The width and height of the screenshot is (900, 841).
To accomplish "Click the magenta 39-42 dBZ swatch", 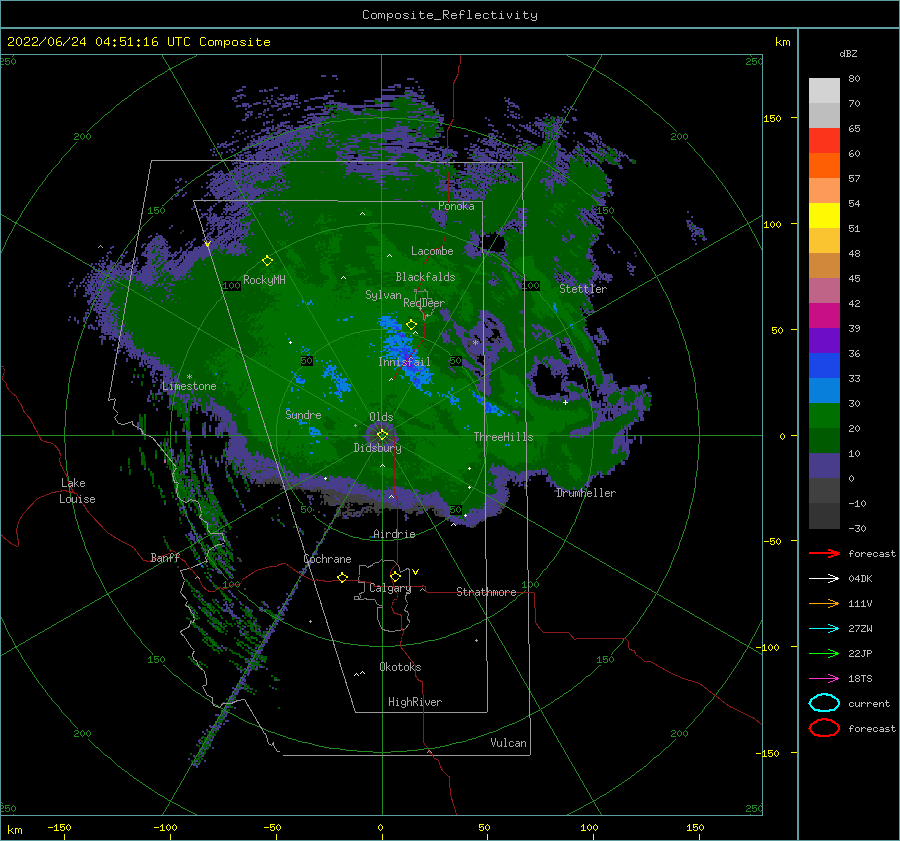I will (824, 316).
